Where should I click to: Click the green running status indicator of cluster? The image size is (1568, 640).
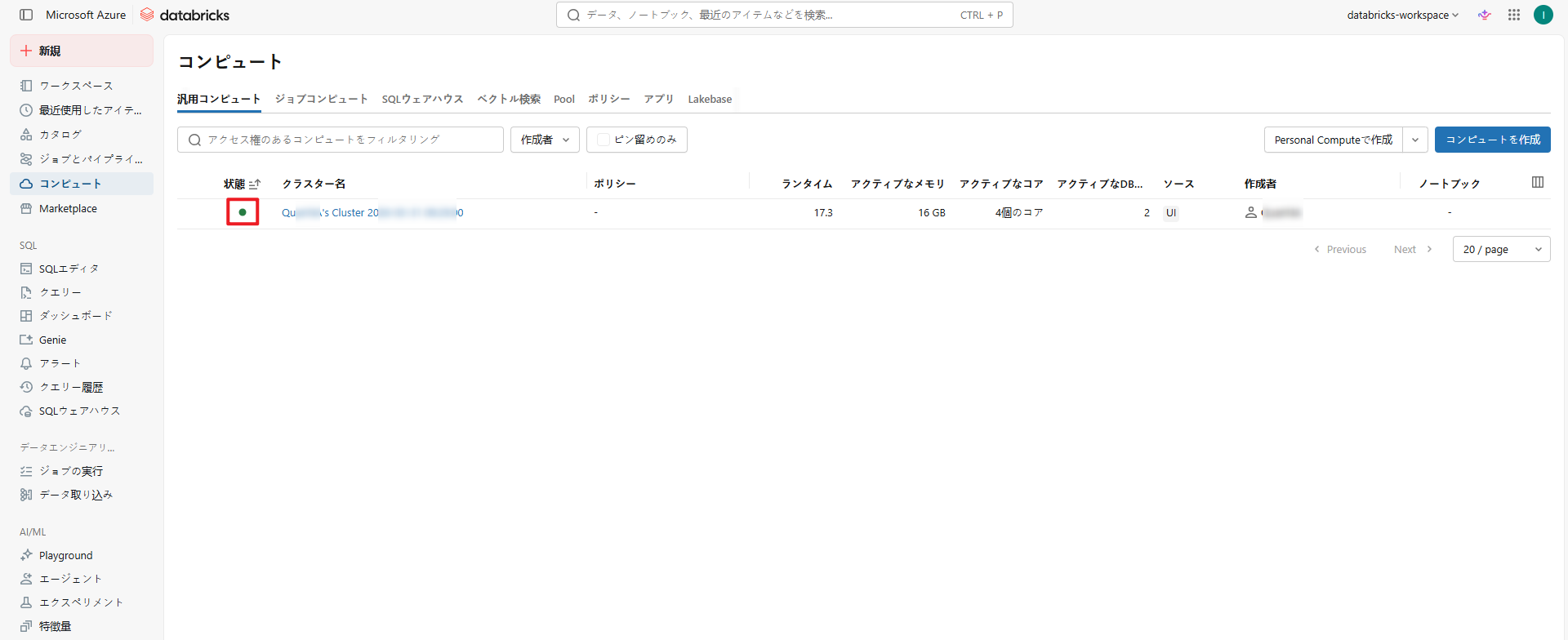click(243, 212)
